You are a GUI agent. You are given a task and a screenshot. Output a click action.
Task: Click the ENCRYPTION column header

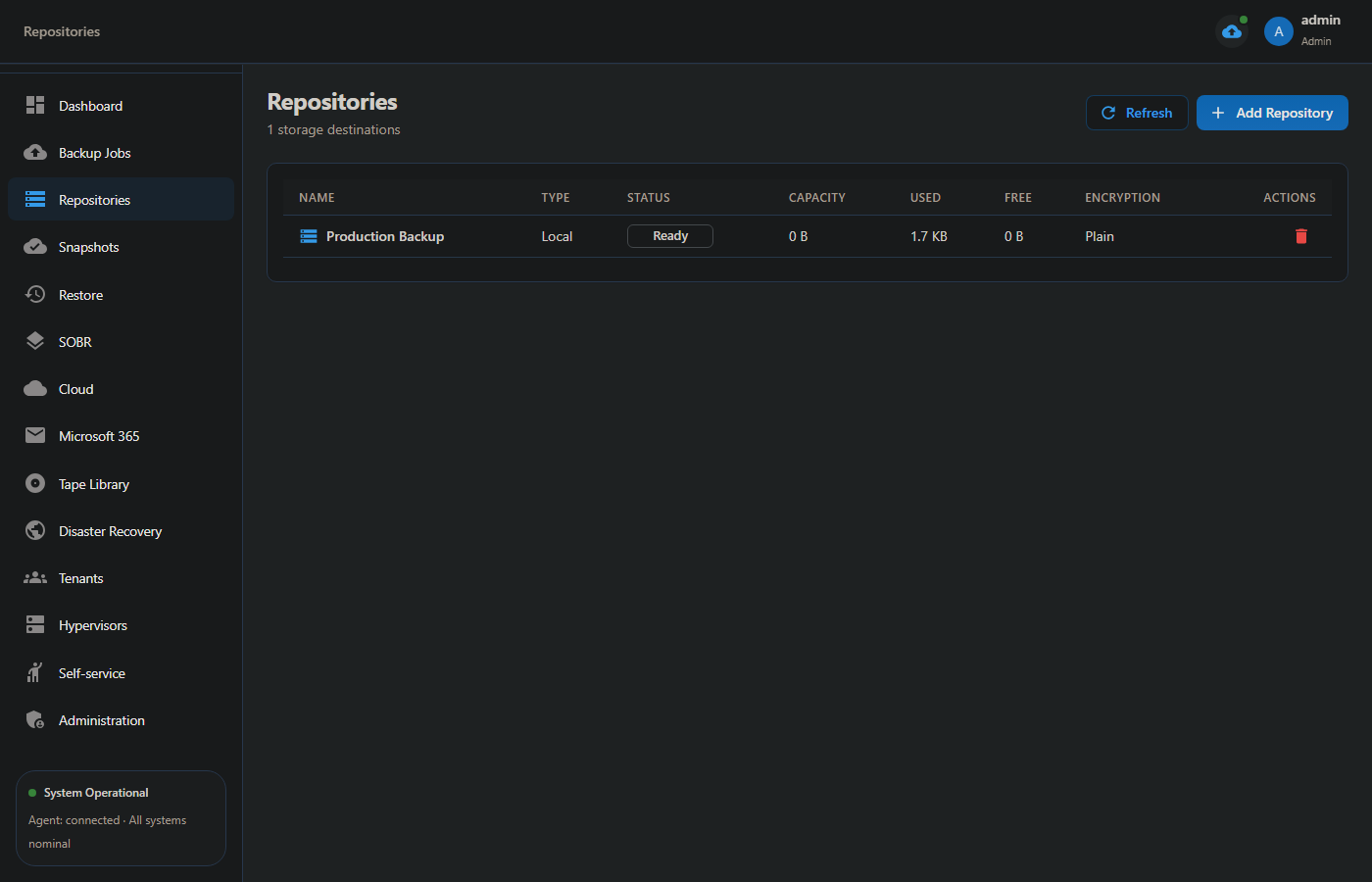tap(1122, 197)
